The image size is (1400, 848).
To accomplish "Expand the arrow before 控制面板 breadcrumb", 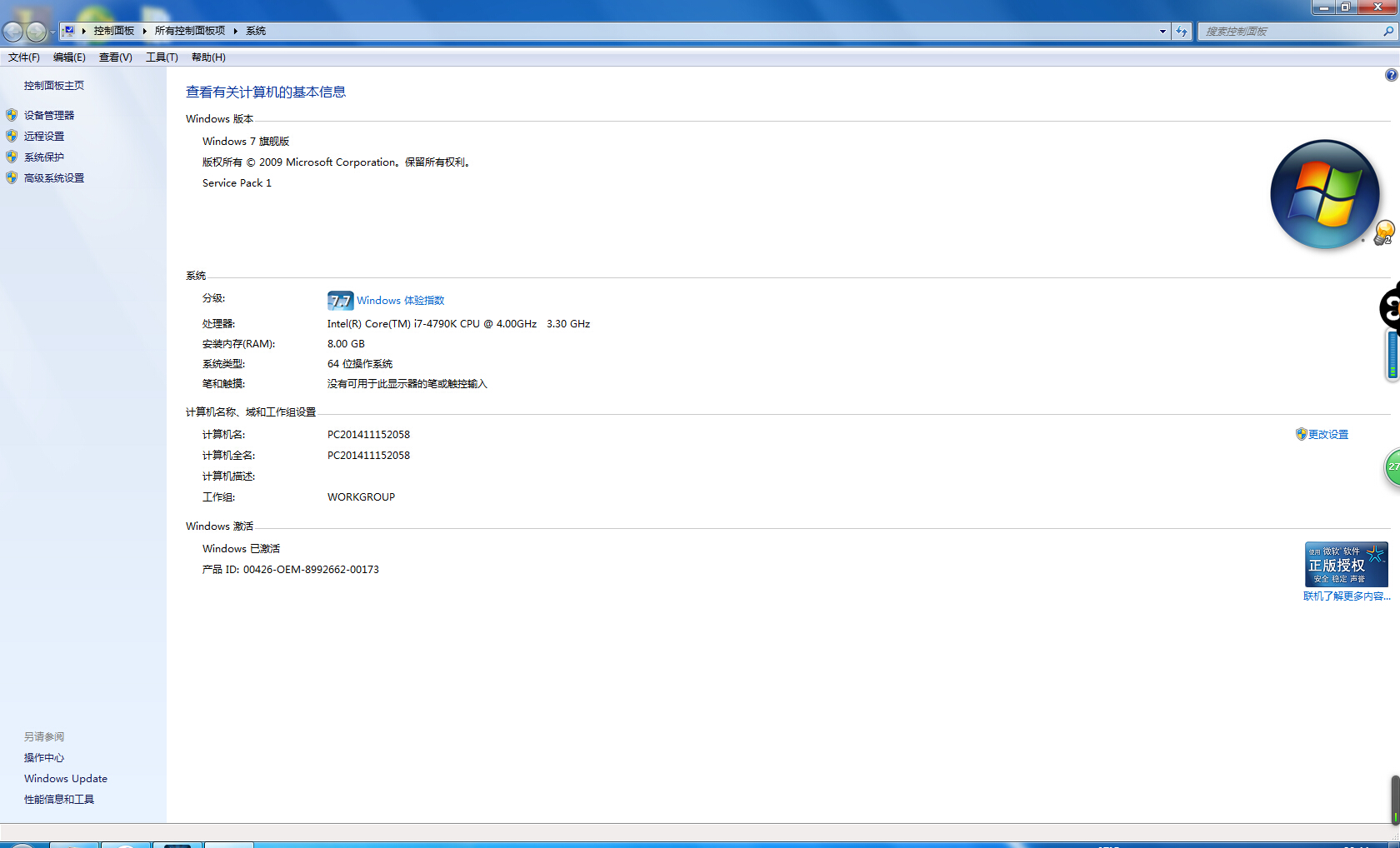I will click(84, 31).
